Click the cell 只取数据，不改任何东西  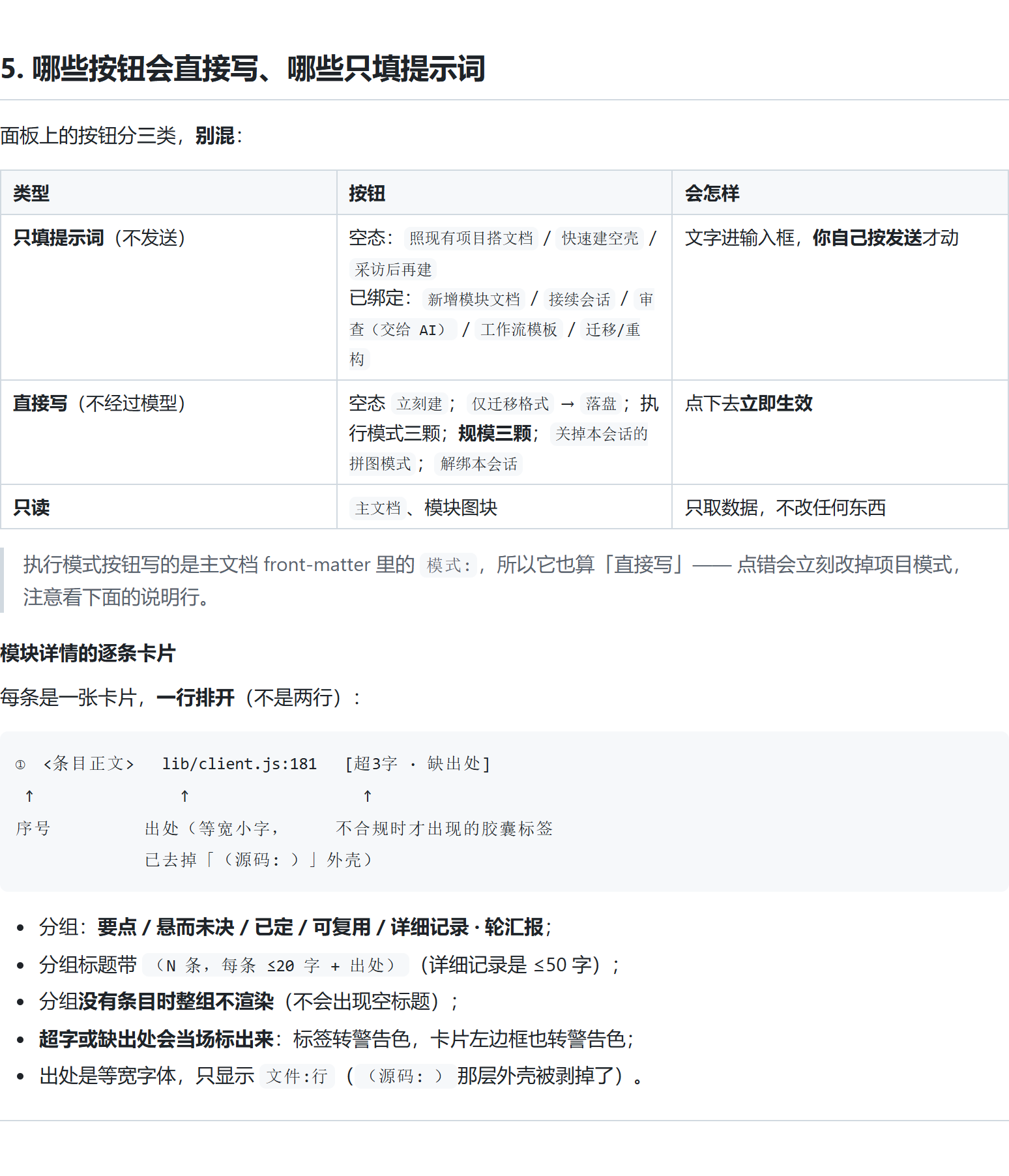785,507
